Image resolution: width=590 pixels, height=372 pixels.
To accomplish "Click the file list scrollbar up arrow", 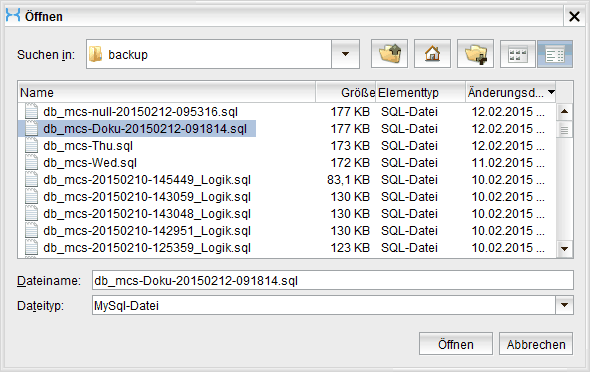I will (564, 111).
